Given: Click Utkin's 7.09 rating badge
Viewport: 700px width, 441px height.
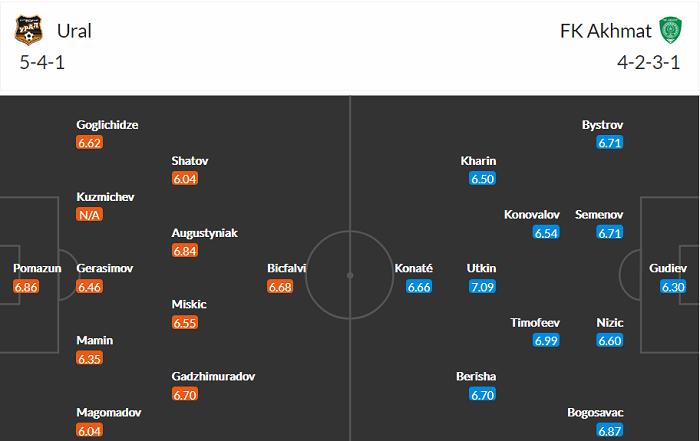Looking at the screenshot, I should [x=482, y=287].
